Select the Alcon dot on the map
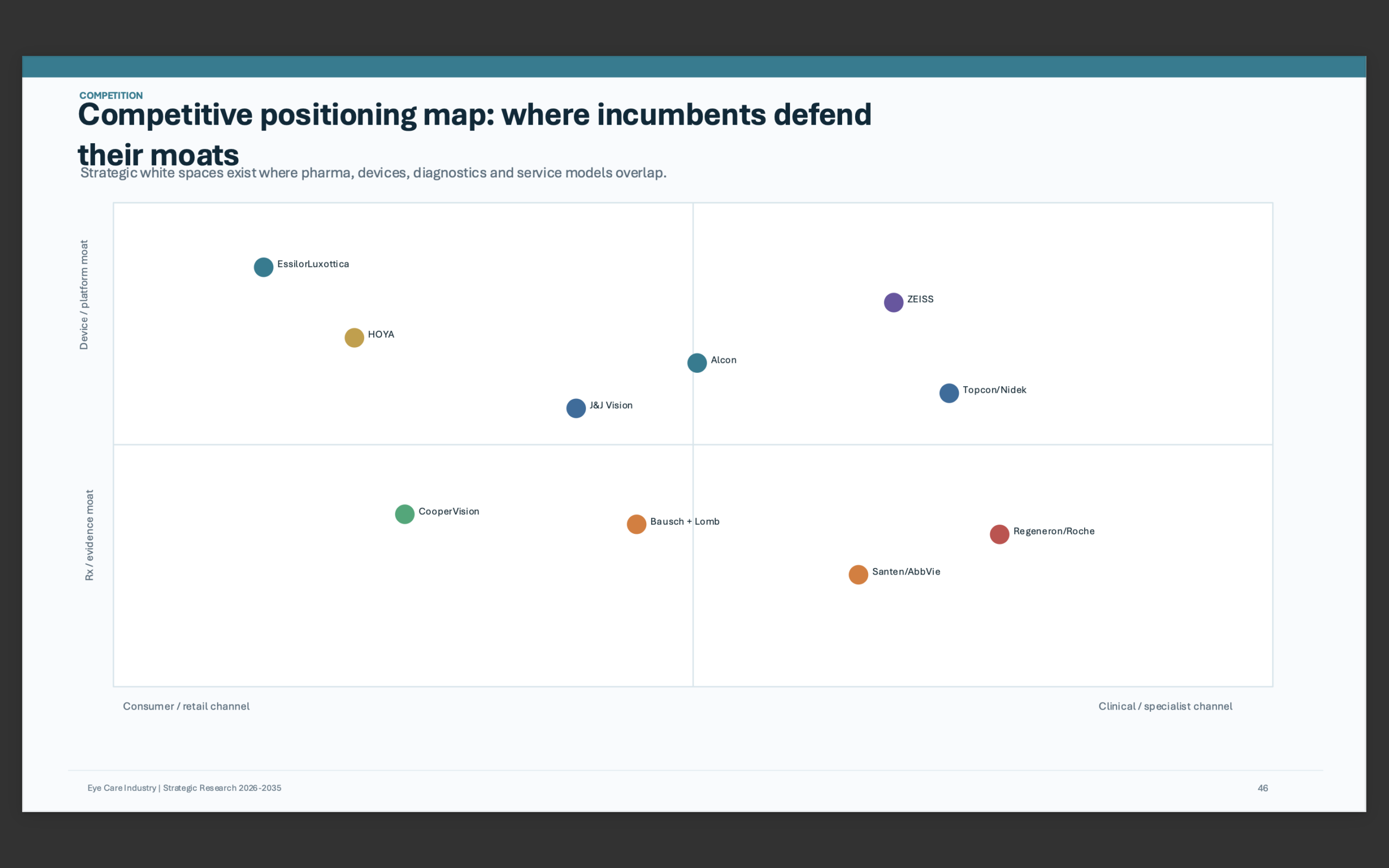This screenshot has height=868, width=1389. (x=697, y=363)
